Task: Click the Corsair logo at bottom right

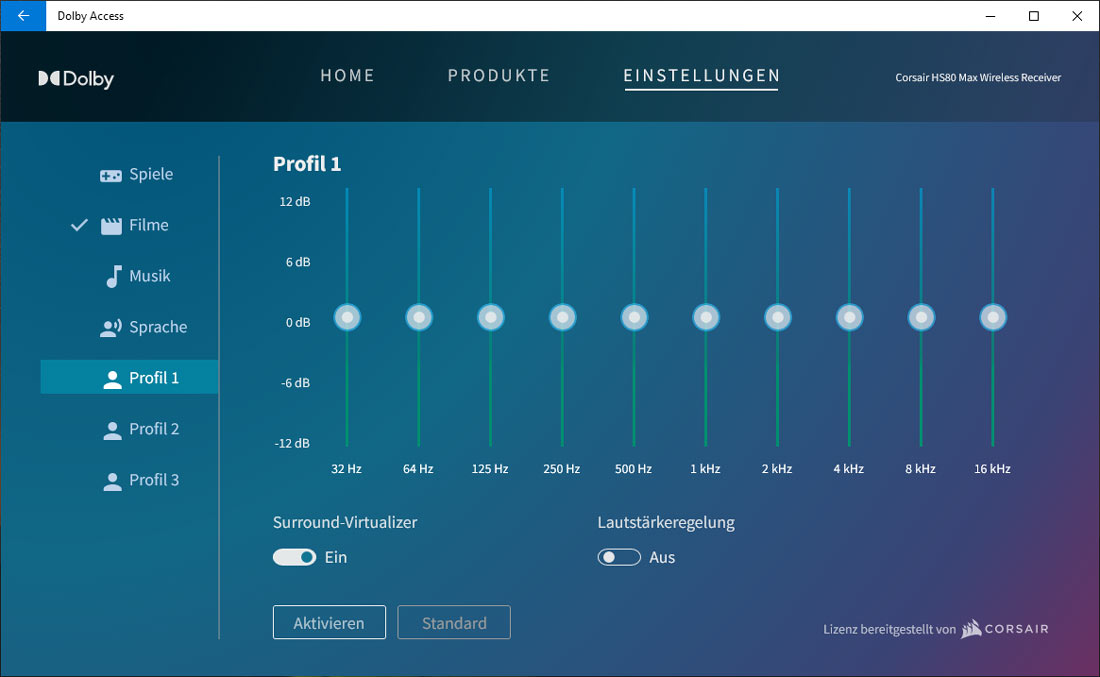Action: pyautogui.click(x=1005, y=629)
